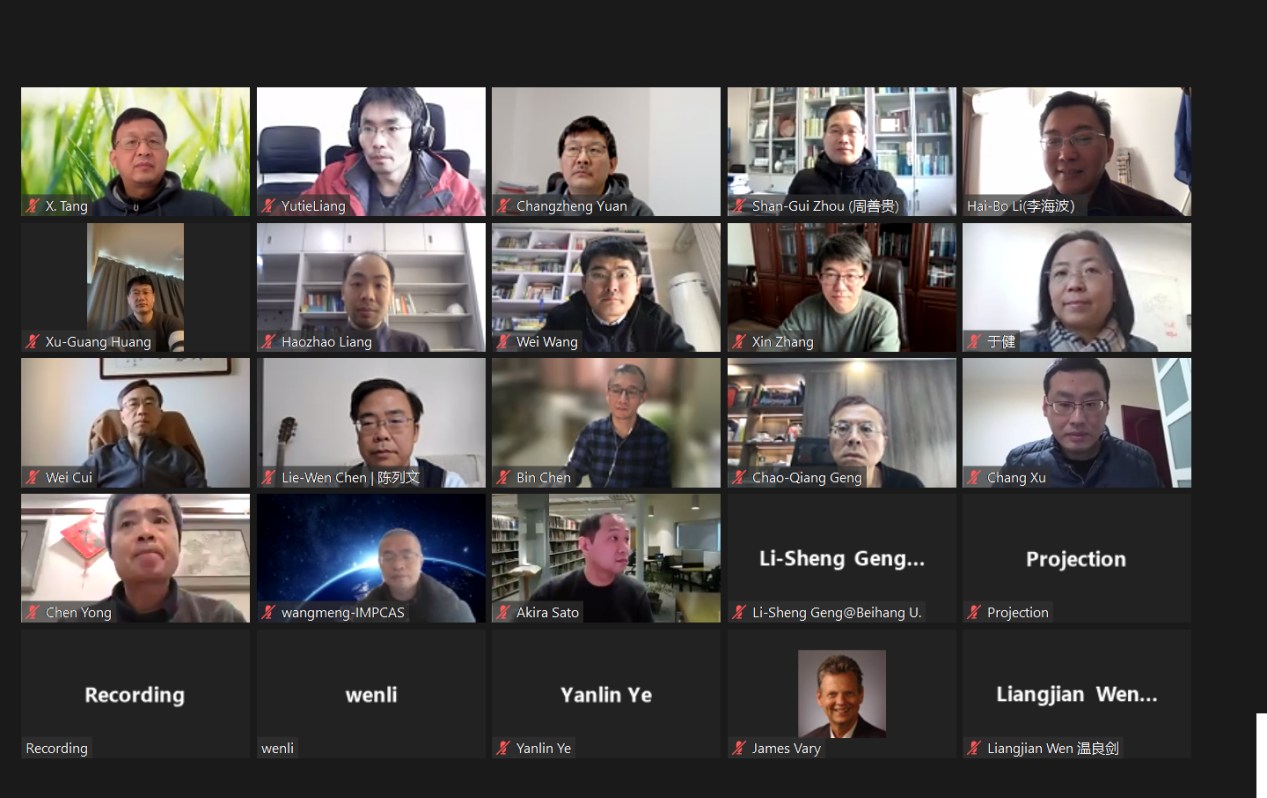Click the muted mic icon next to Yanlin Ye

click(x=504, y=748)
